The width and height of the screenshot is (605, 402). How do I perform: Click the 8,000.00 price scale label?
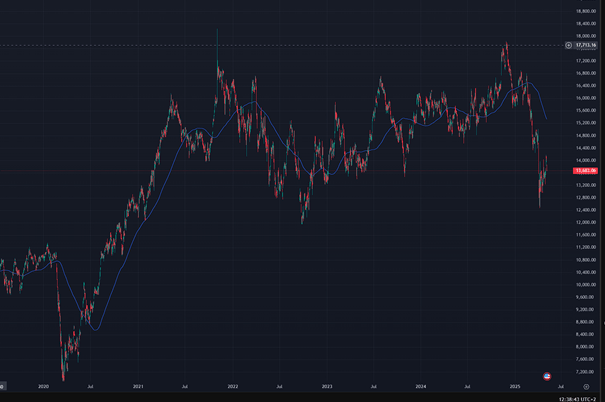(586, 346)
